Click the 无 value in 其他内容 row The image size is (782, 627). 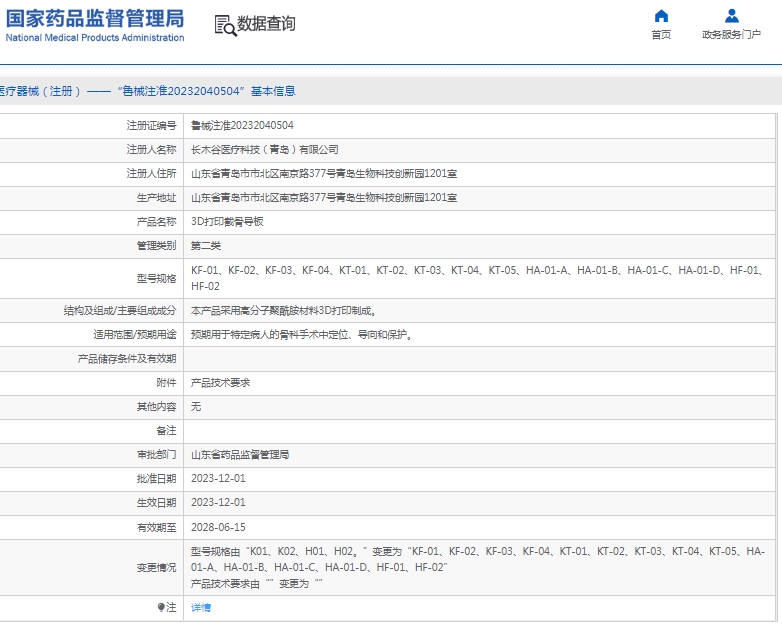coord(196,407)
